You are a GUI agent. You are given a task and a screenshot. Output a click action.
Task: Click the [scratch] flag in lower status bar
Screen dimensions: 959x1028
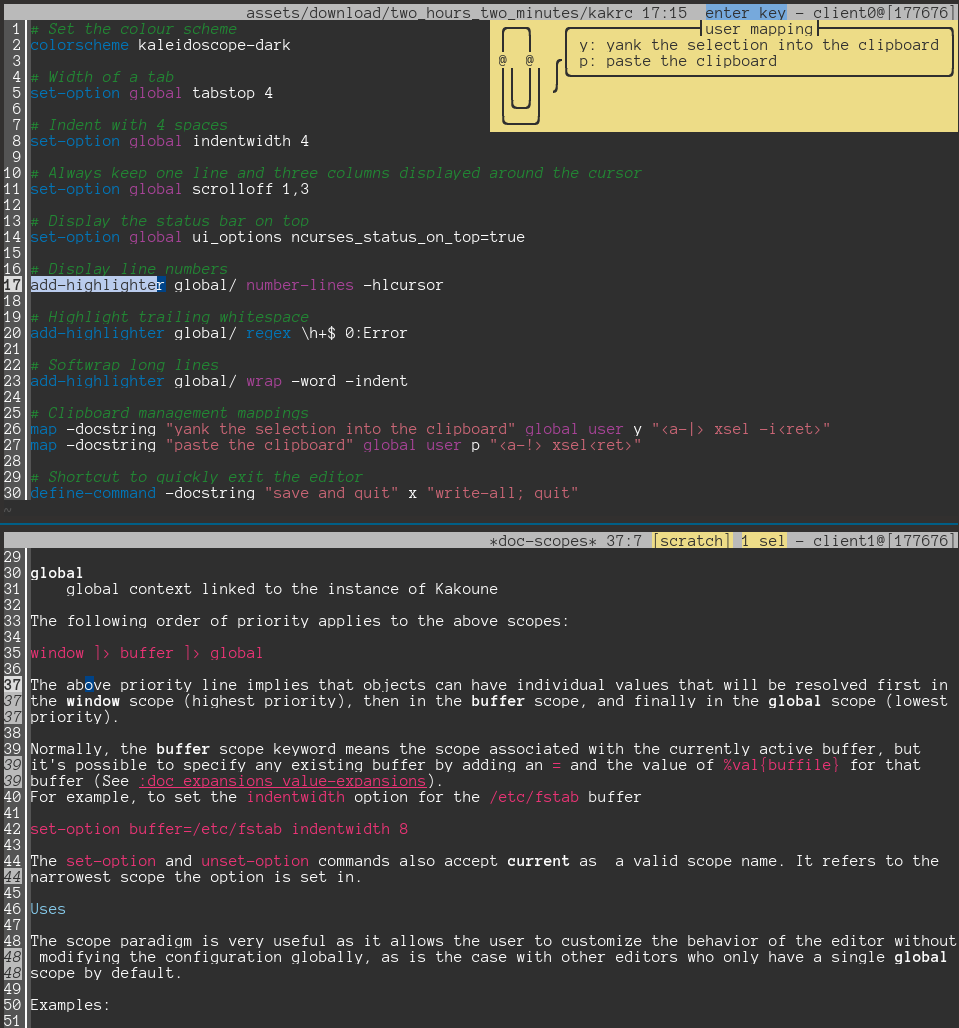(691, 541)
